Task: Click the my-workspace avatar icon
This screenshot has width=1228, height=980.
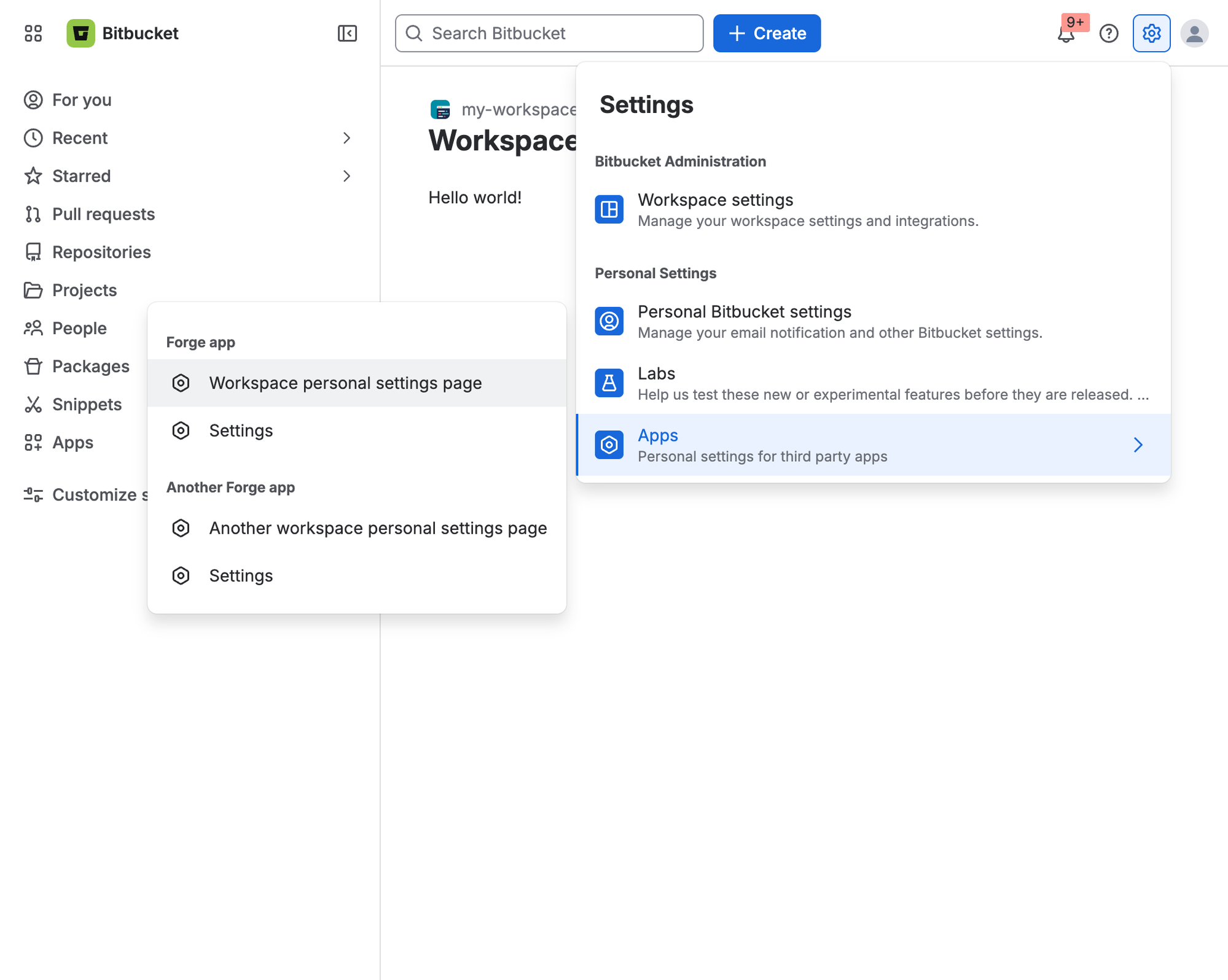Action: pos(440,109)
